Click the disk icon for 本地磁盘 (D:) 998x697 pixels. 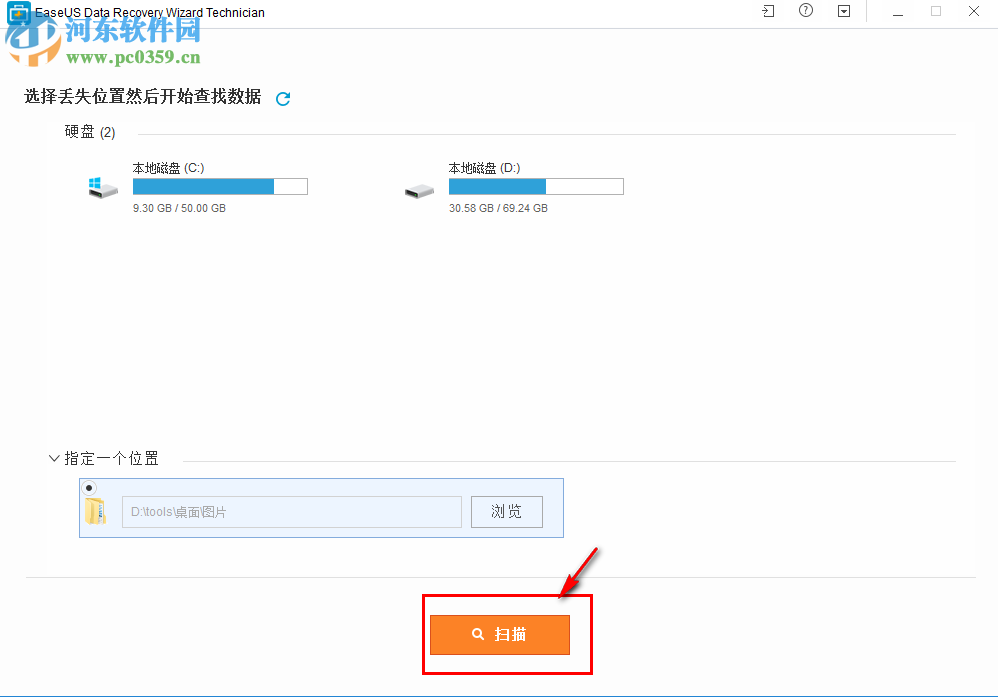coord(419,187)
